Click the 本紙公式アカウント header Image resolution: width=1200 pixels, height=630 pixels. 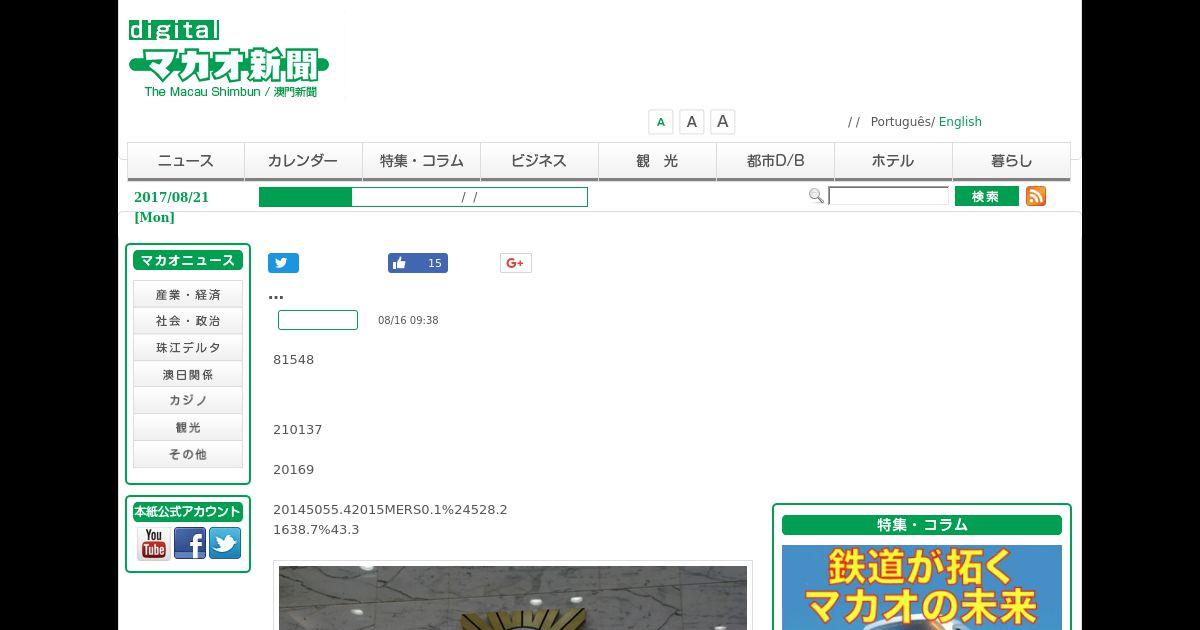click(188, 511)
